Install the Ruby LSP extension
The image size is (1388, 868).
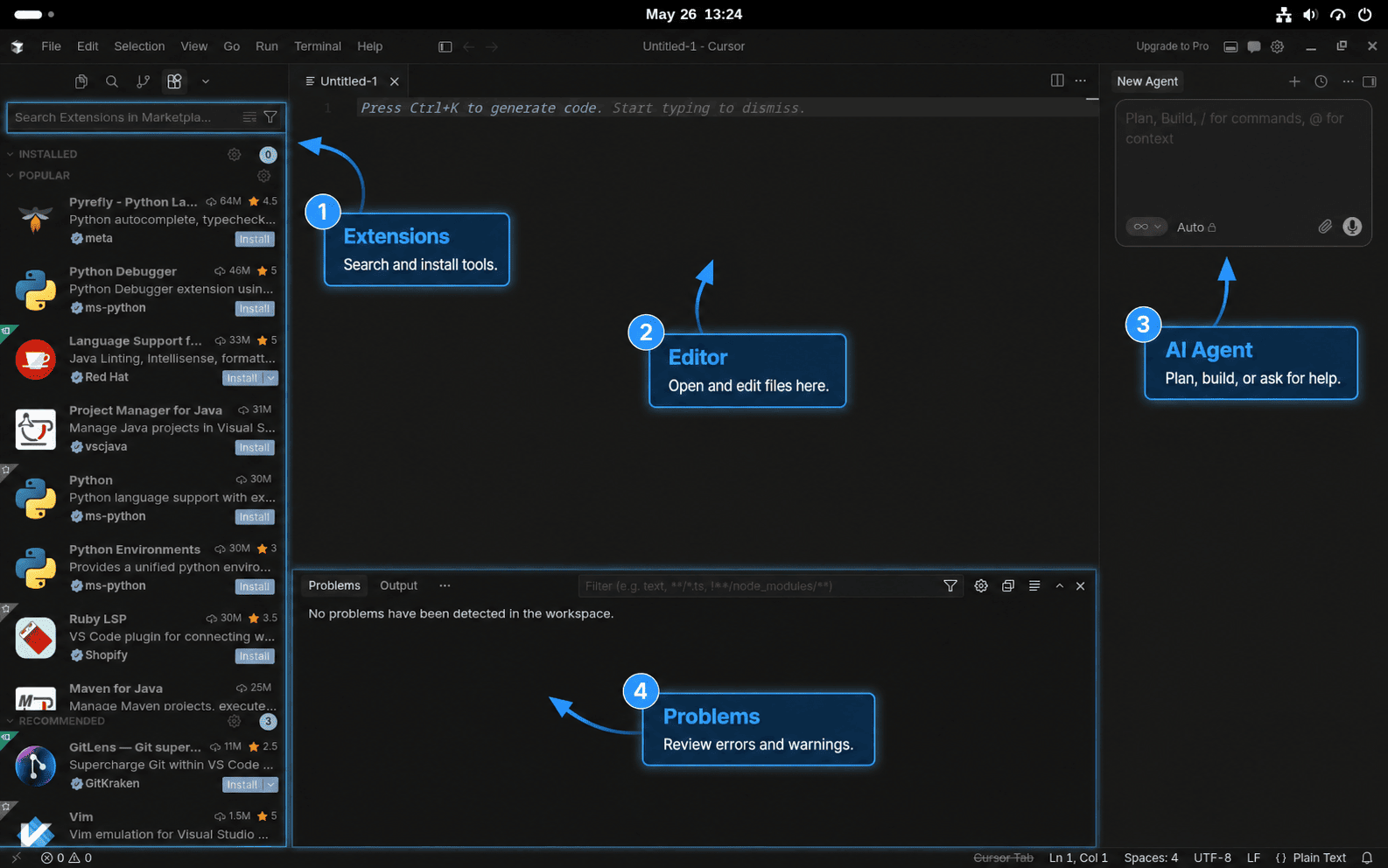point(255,655)
